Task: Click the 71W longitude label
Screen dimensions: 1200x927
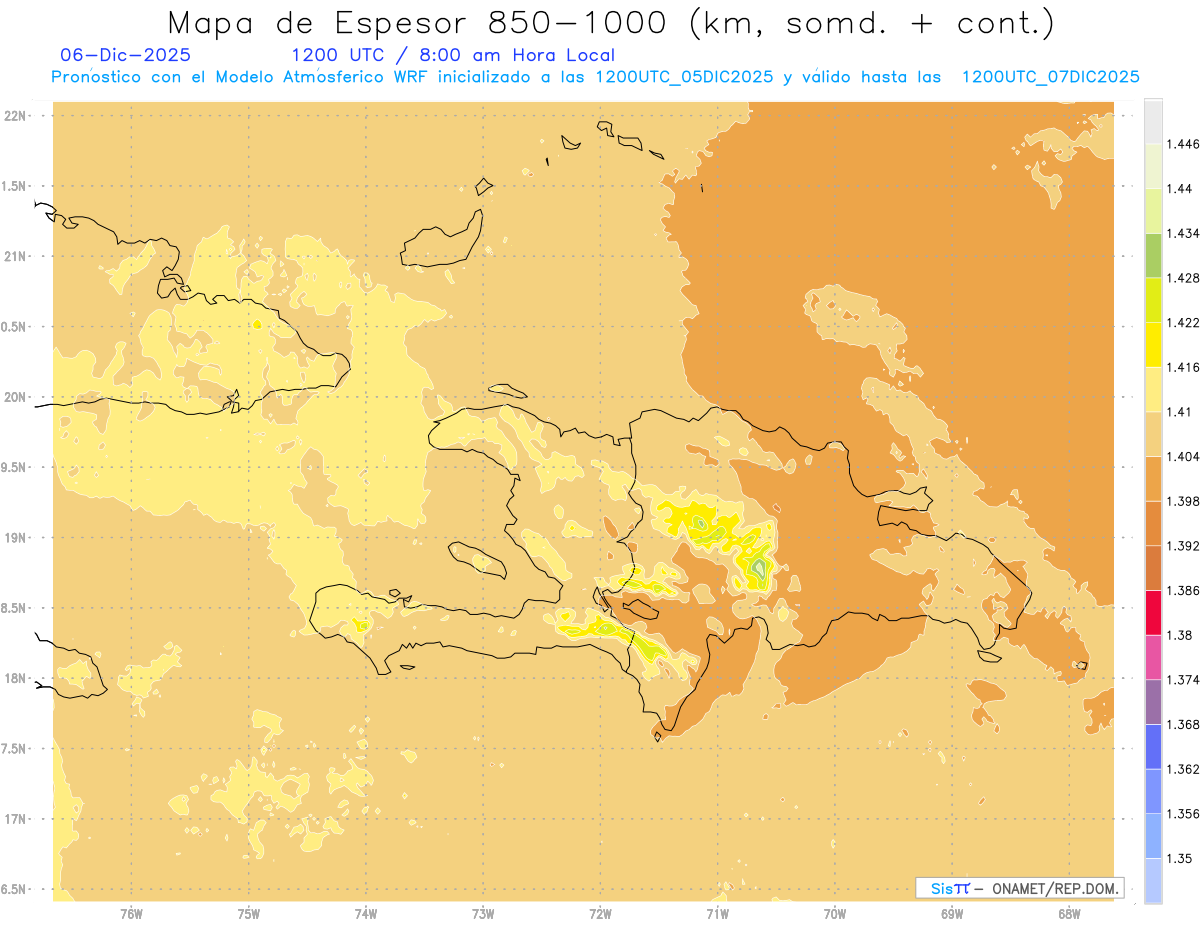Action: click(718, 914)
